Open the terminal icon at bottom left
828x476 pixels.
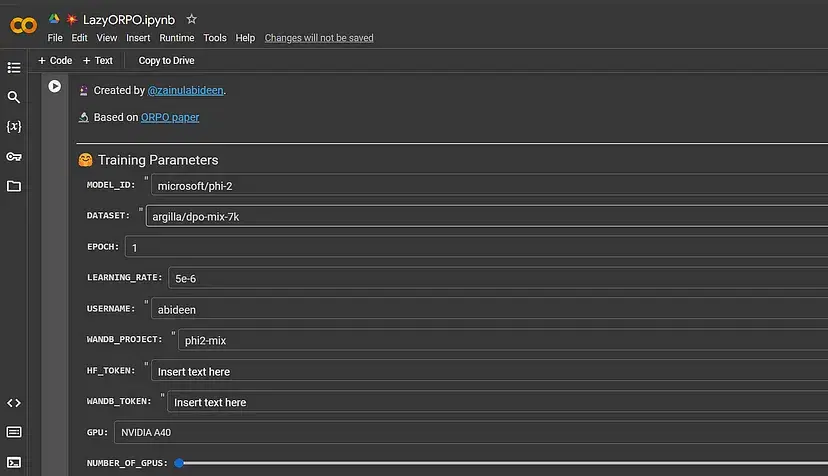click(14, 461)
